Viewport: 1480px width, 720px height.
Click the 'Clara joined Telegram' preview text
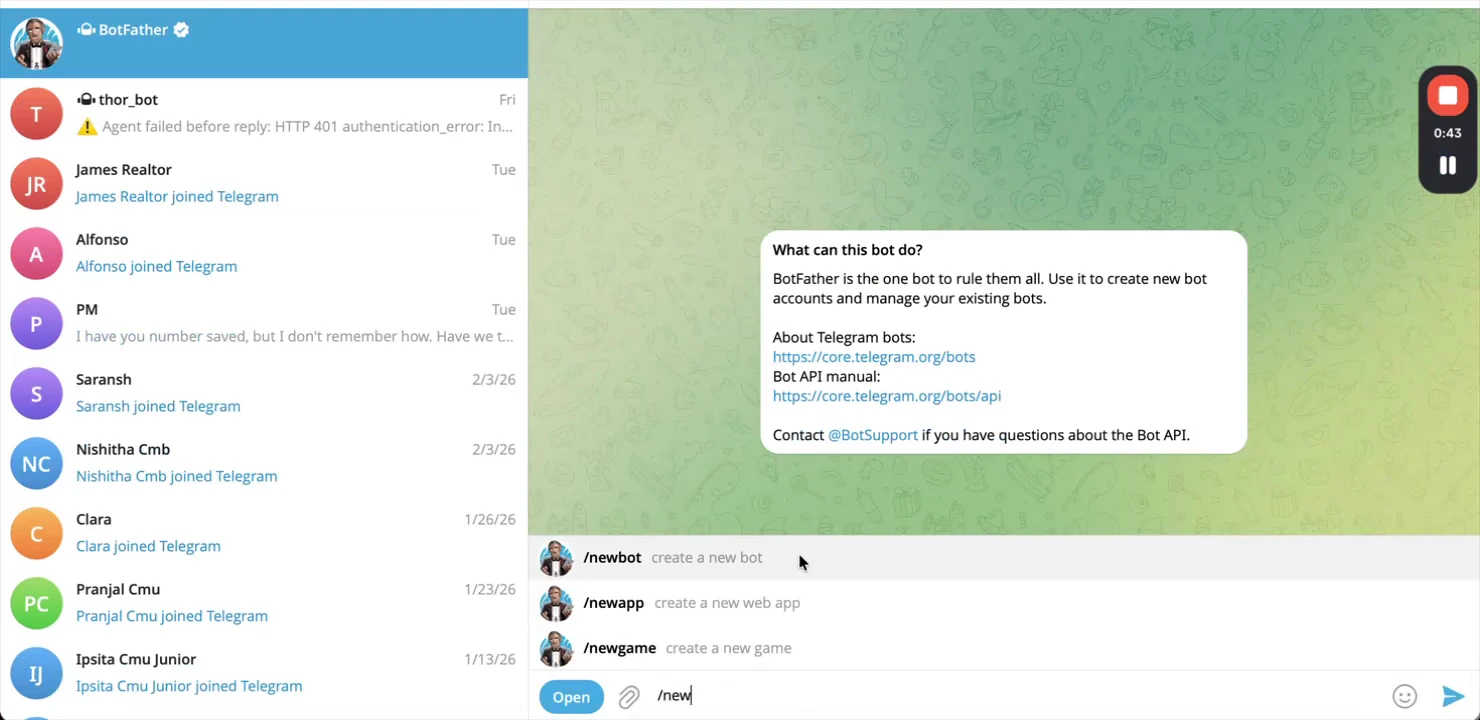tap(148, 547)
